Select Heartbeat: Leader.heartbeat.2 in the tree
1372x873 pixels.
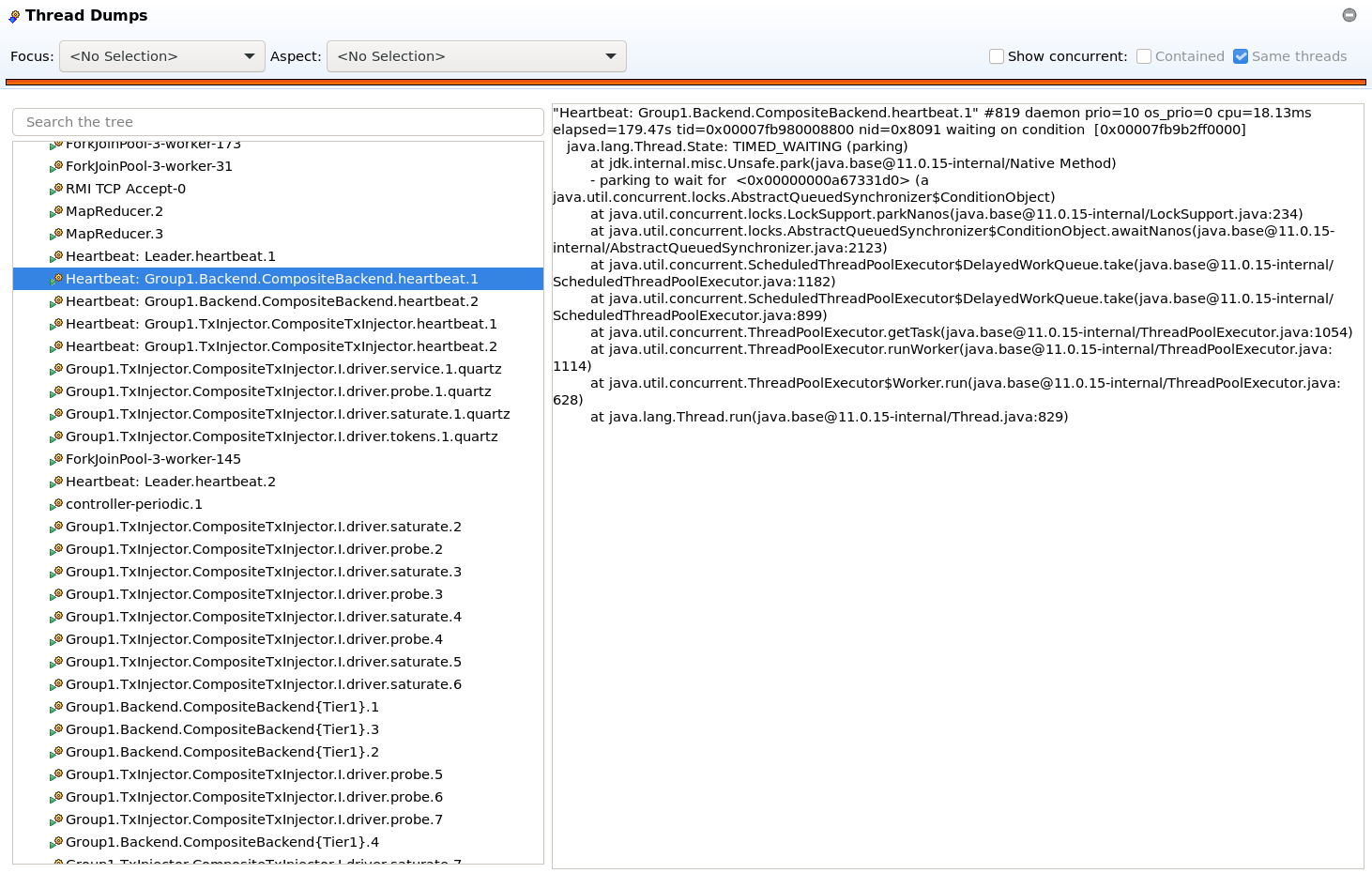170,482
